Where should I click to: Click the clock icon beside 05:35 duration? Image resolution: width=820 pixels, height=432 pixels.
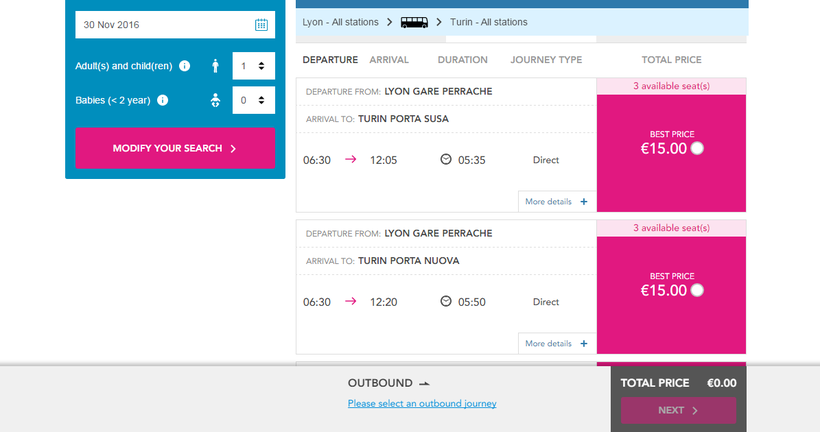pyautogui.click(x=446, y=159)
